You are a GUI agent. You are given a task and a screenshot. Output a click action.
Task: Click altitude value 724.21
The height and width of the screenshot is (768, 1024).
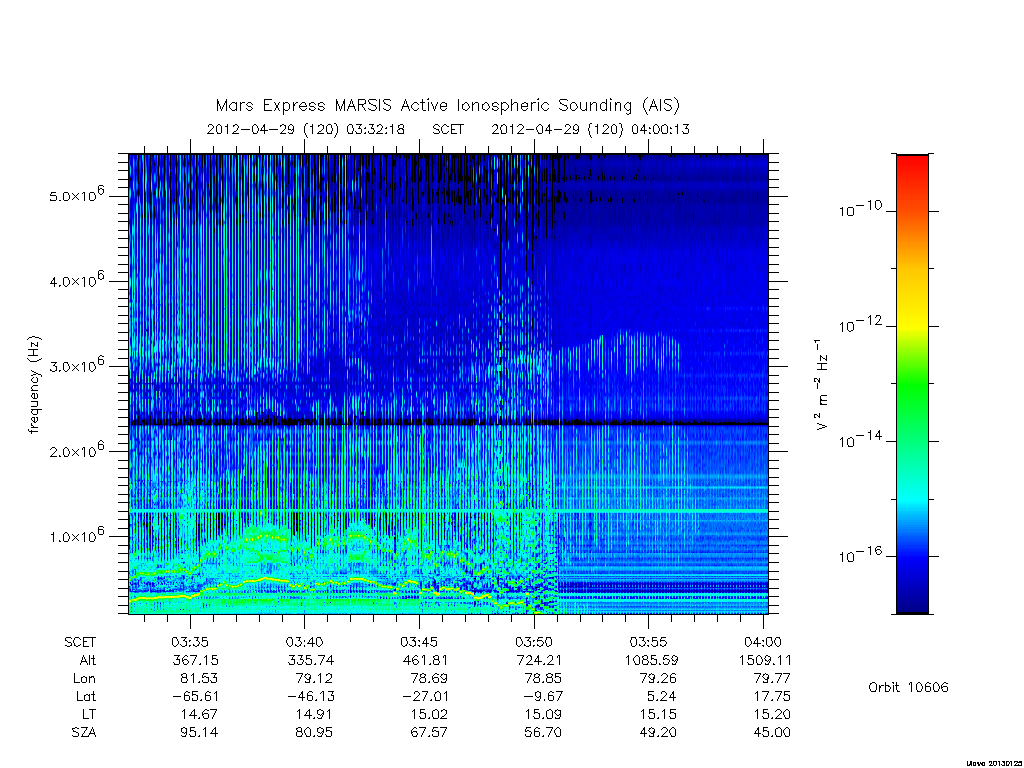pyautogui.click(x=539, y=660)
